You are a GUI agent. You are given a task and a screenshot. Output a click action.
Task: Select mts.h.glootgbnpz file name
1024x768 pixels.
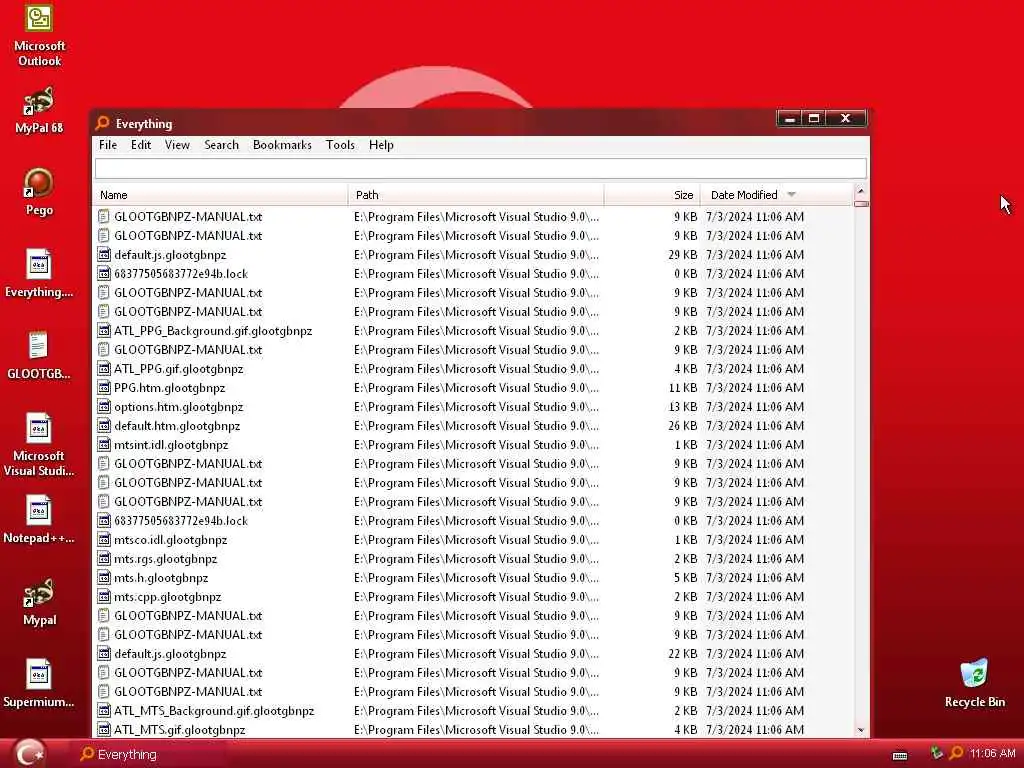[x=161, y=577]
